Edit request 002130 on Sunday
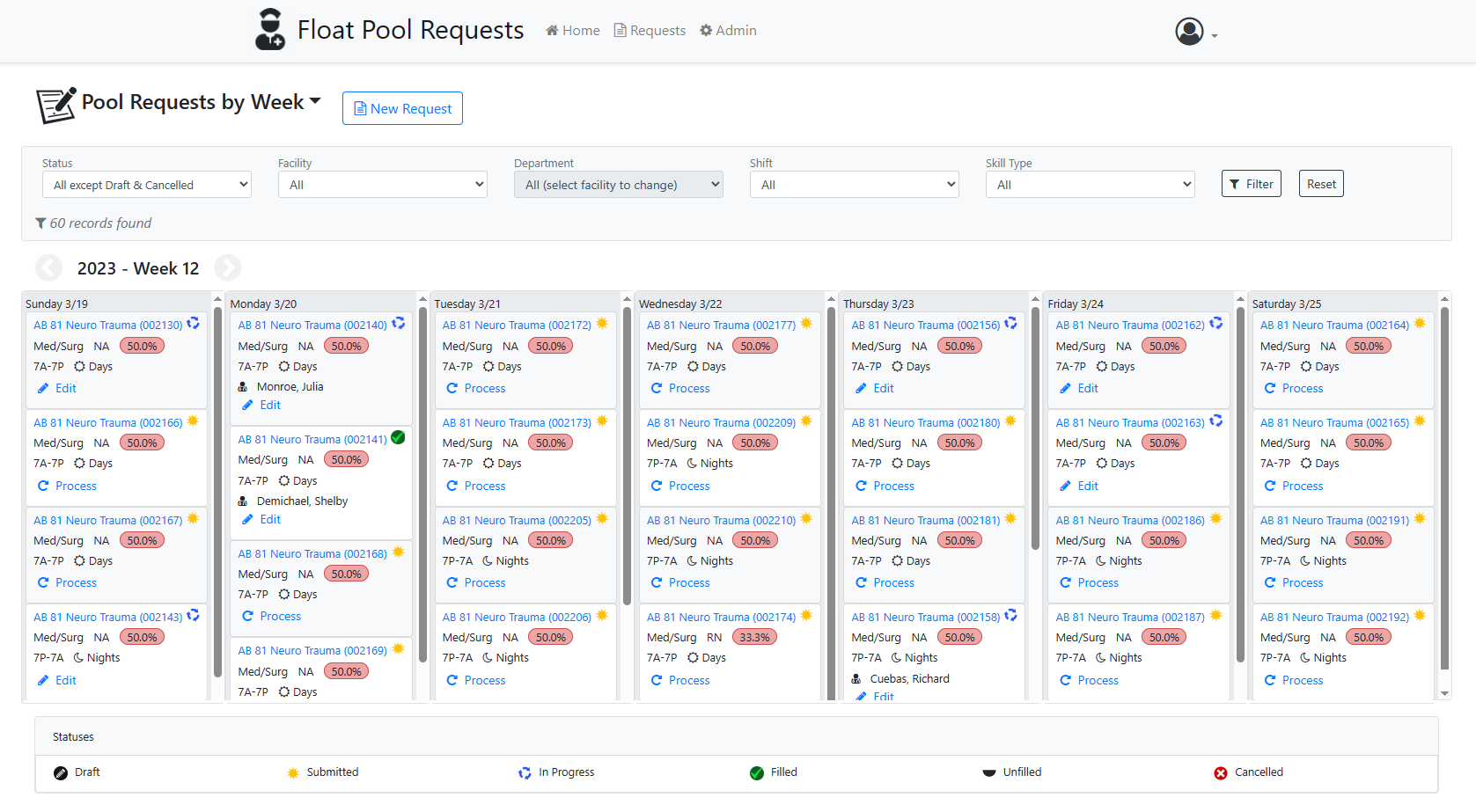The width and height of the screenshot is (1476, 812). pos(57,388)
